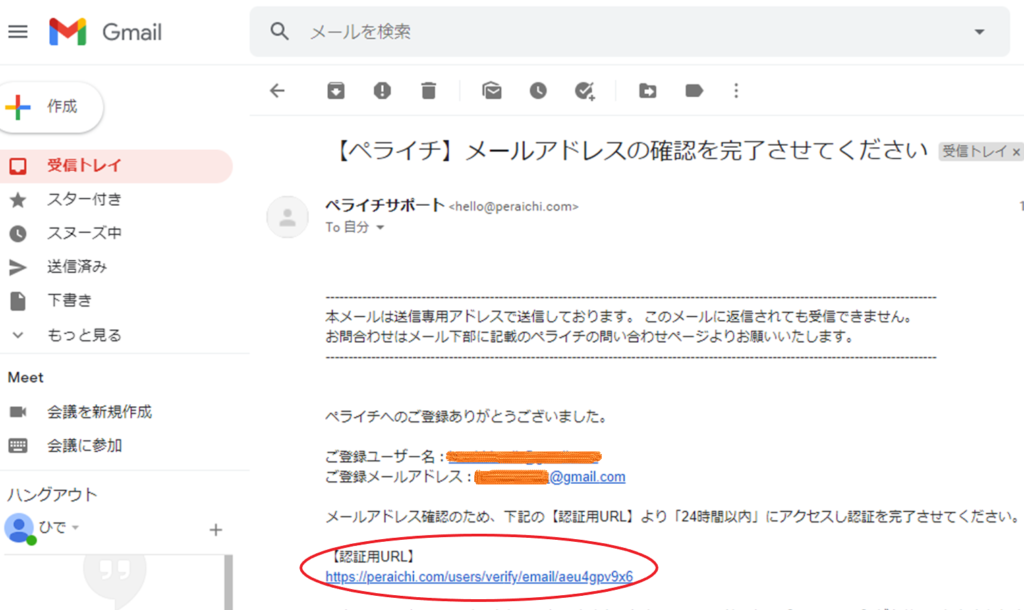Image resolution: width=1024 pixels, height=610 pixels.
Task: Click sender name ペライチサポート
Action: coord(385,205)
